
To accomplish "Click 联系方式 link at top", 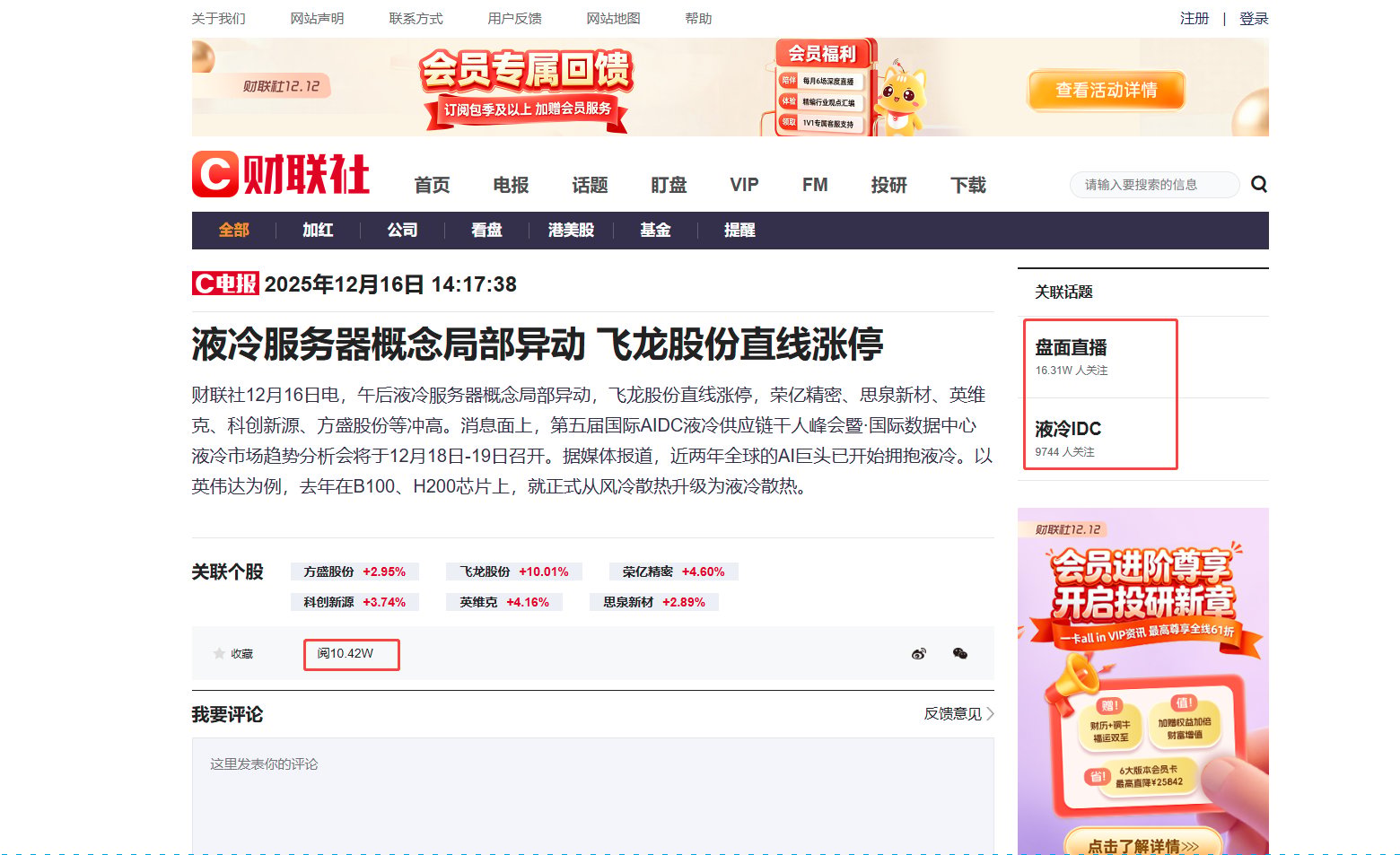I will (x=416, y=19).
